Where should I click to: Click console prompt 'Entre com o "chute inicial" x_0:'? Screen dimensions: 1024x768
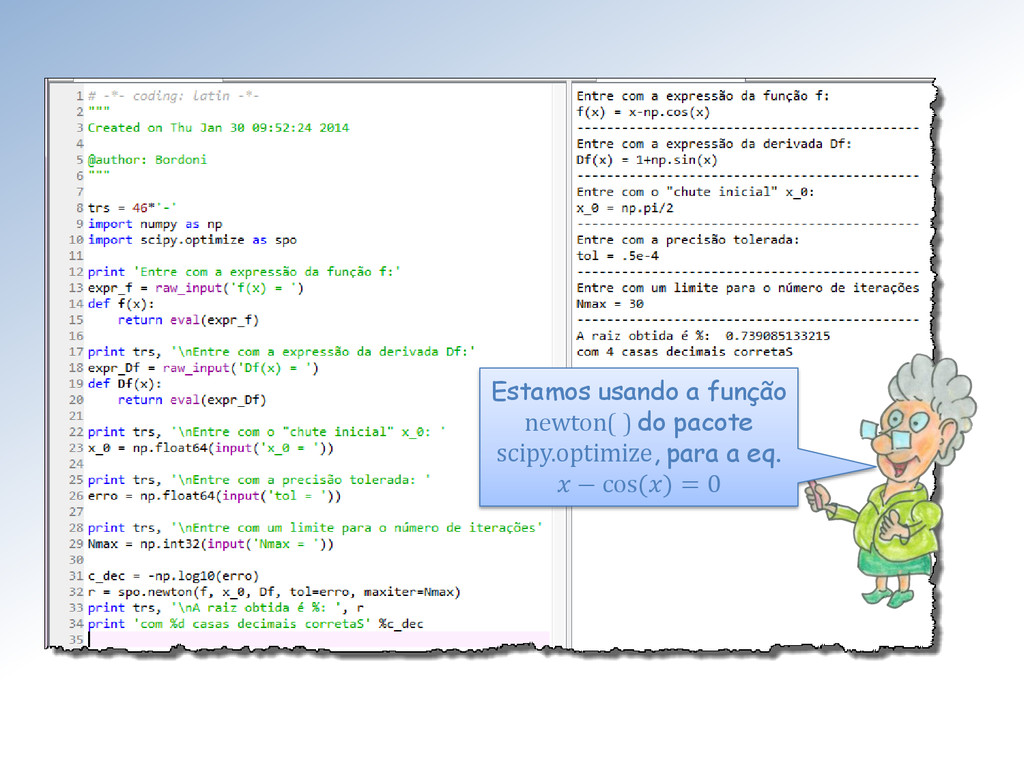point(696,192)
